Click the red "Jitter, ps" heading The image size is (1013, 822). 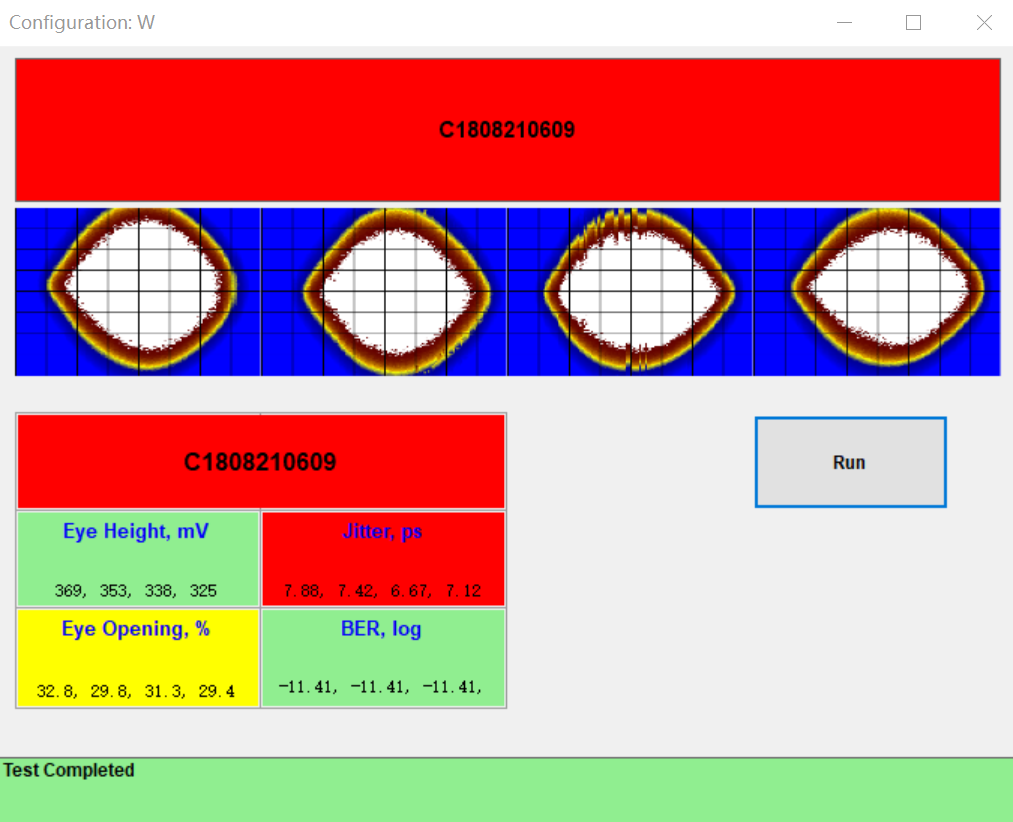point(382,532)
